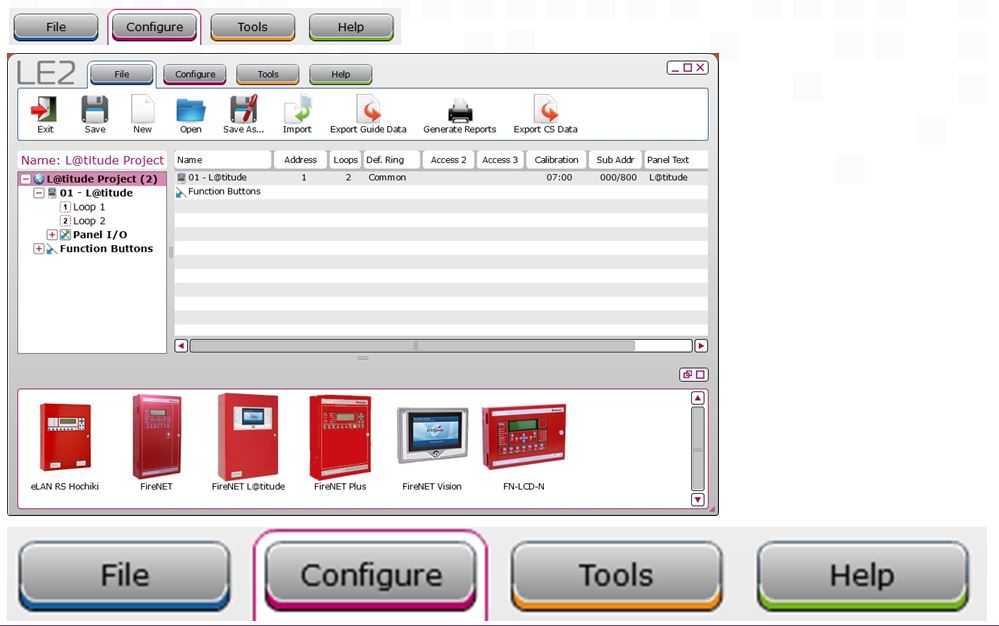Open the Tools tab inside LE2 window
This screenshot has height=626, width=999.
pyautogui.click(x=268, y=74)
